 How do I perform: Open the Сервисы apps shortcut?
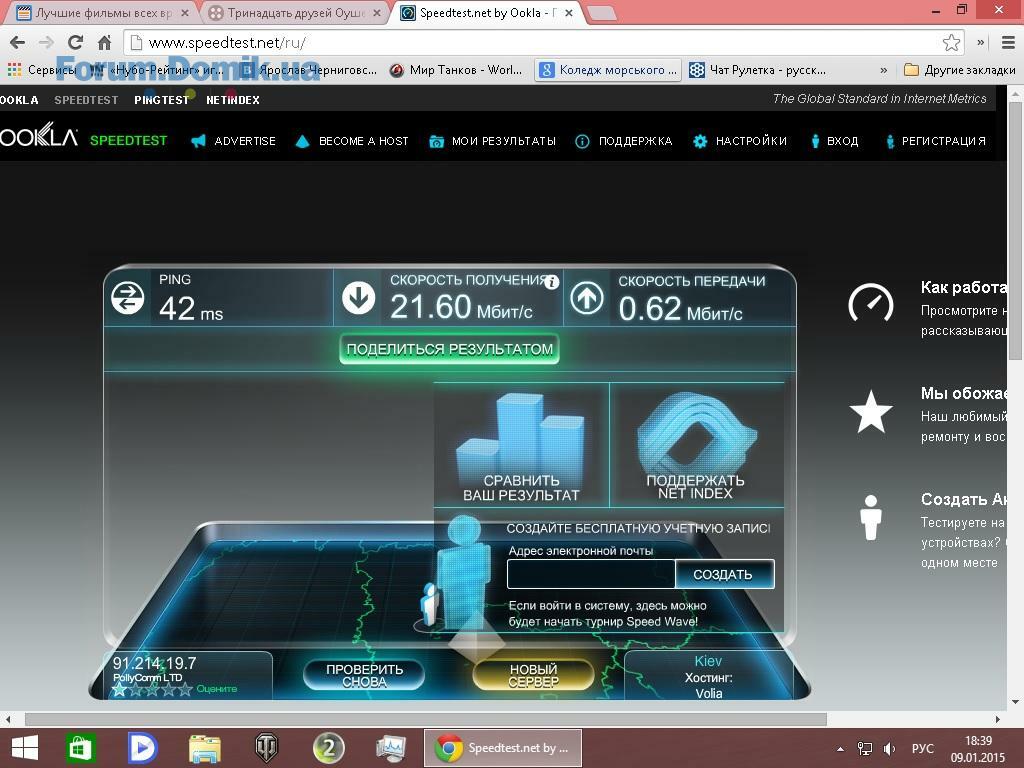click(x=42, y=70)
